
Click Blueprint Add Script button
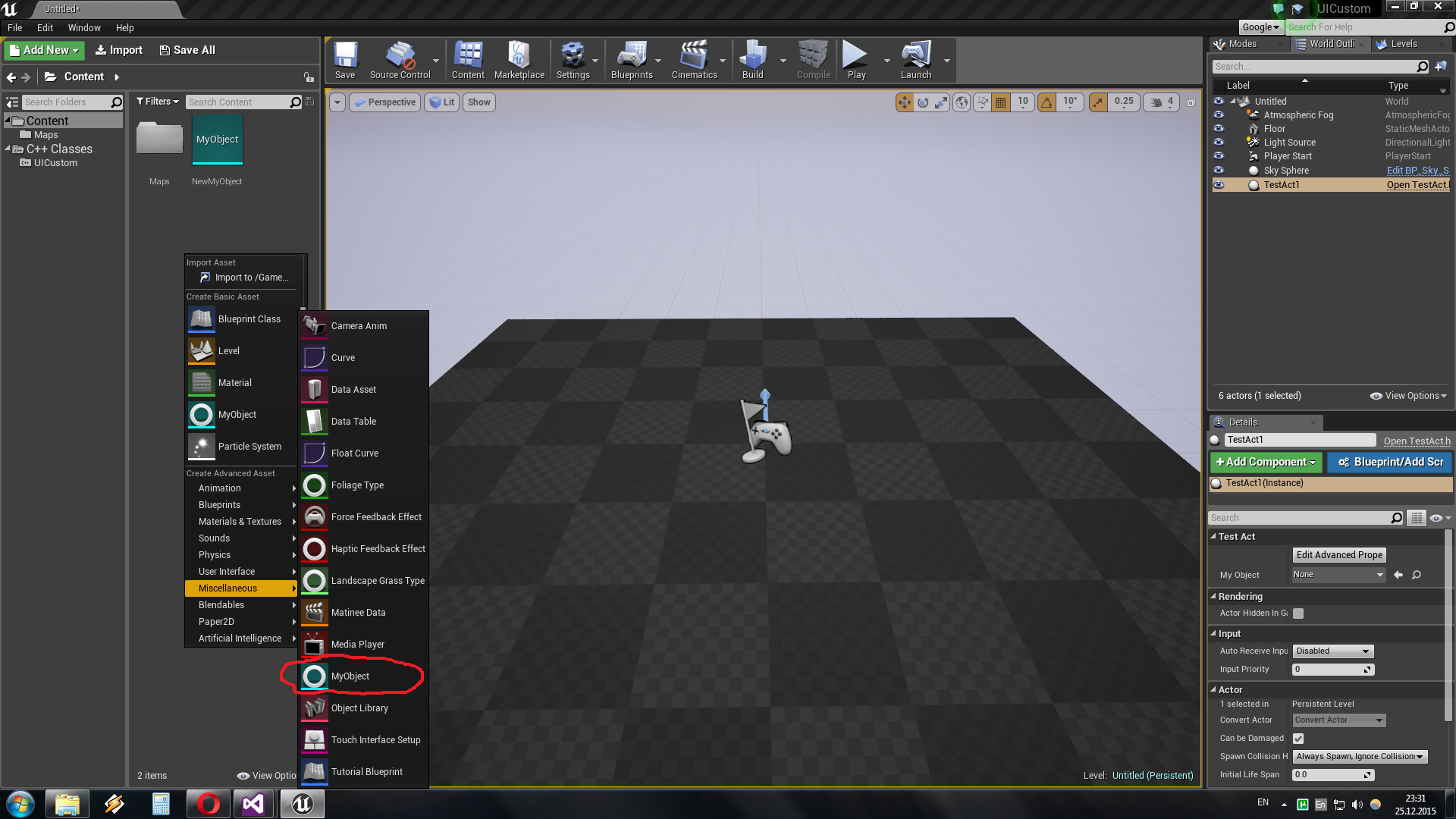pos(1389,461)
